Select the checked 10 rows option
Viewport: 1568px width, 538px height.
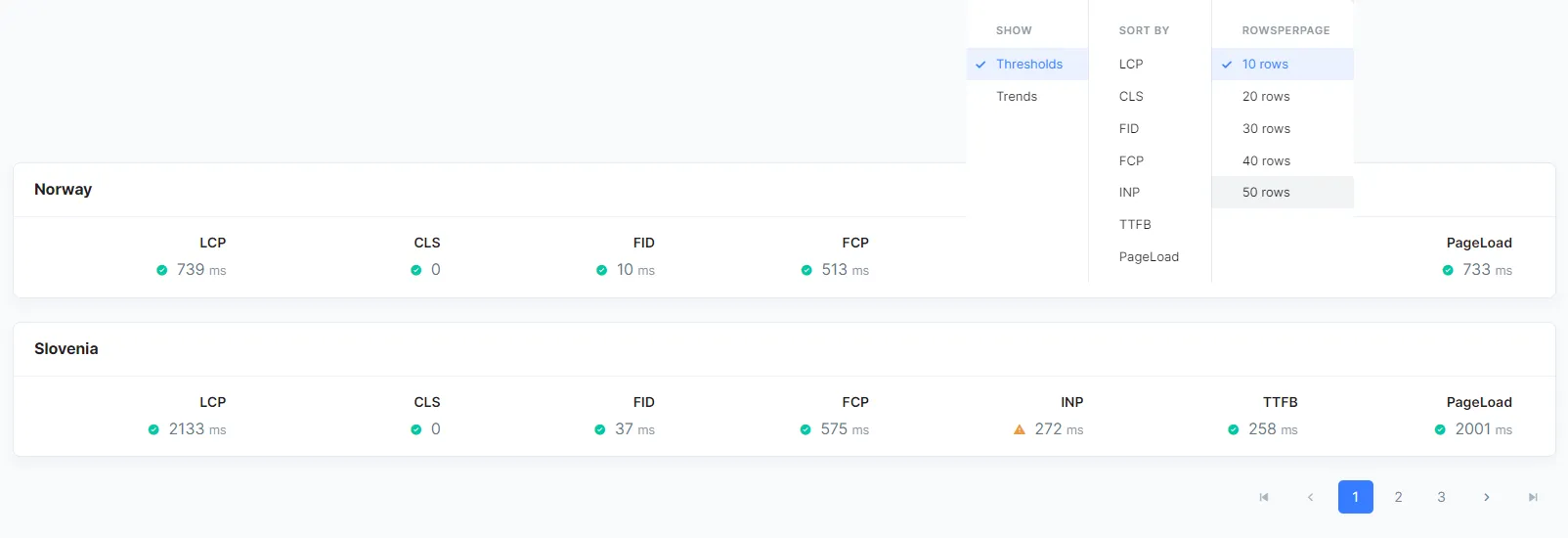click(1265, 65)
